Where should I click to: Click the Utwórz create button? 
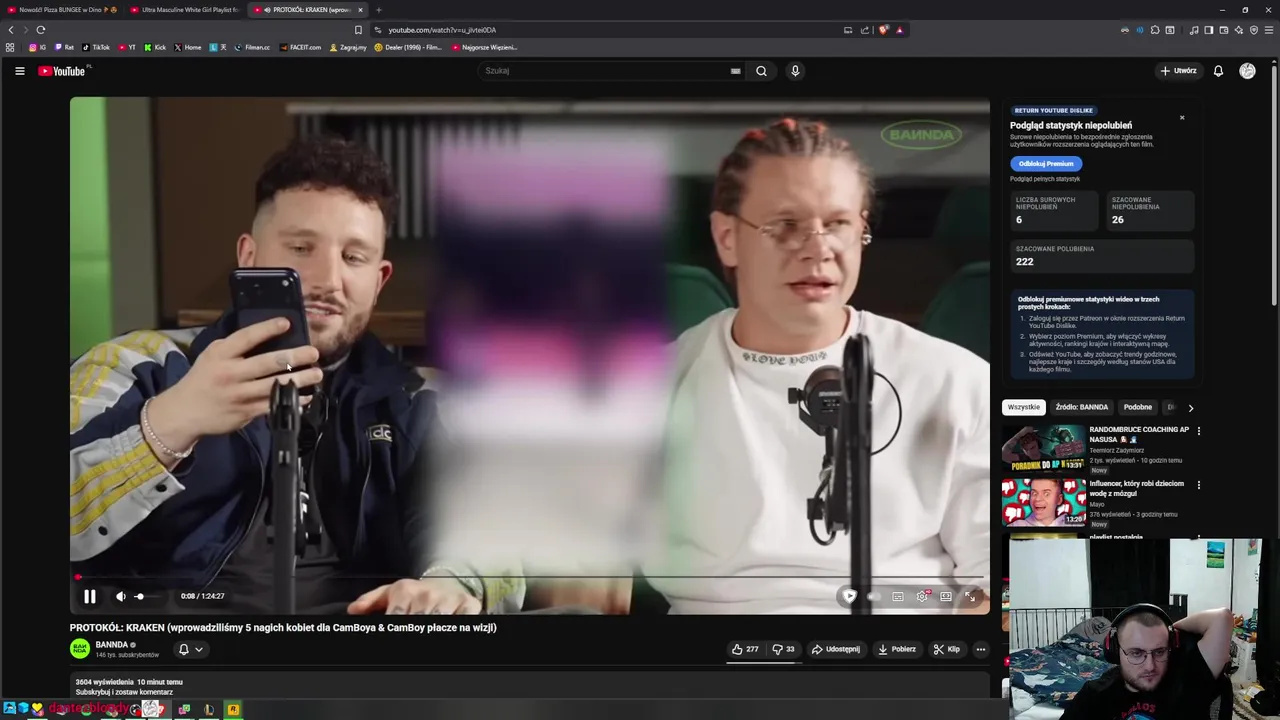tap(1178, 71)
